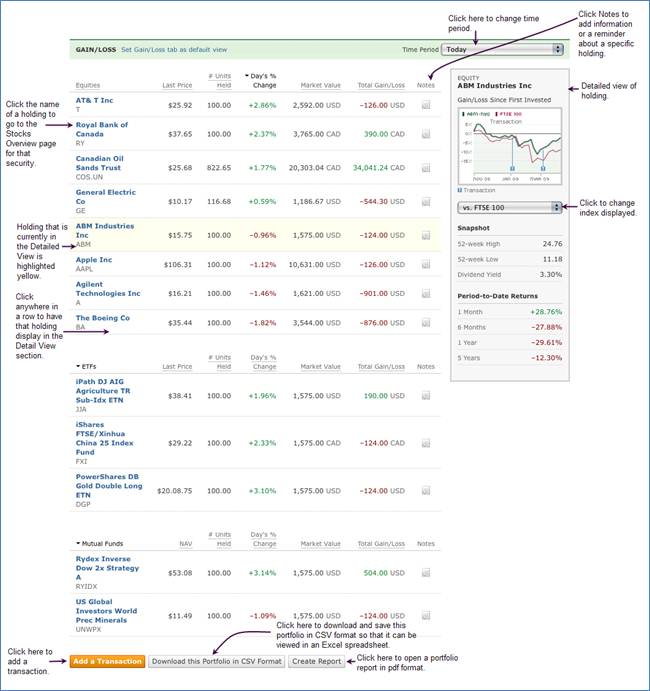Open notes icon for Apple Inc row

click(426, 264)
